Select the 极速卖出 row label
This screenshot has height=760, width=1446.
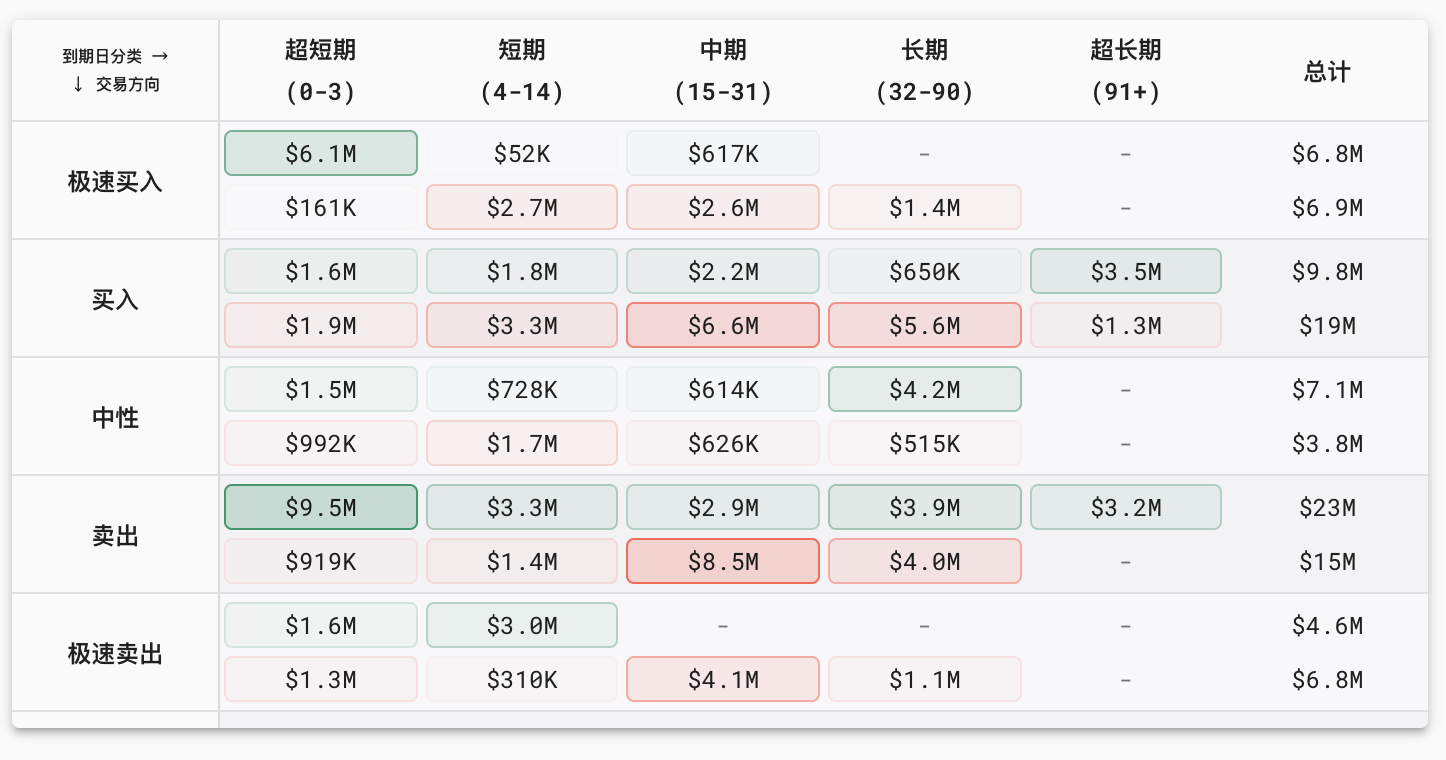(115, 653)
